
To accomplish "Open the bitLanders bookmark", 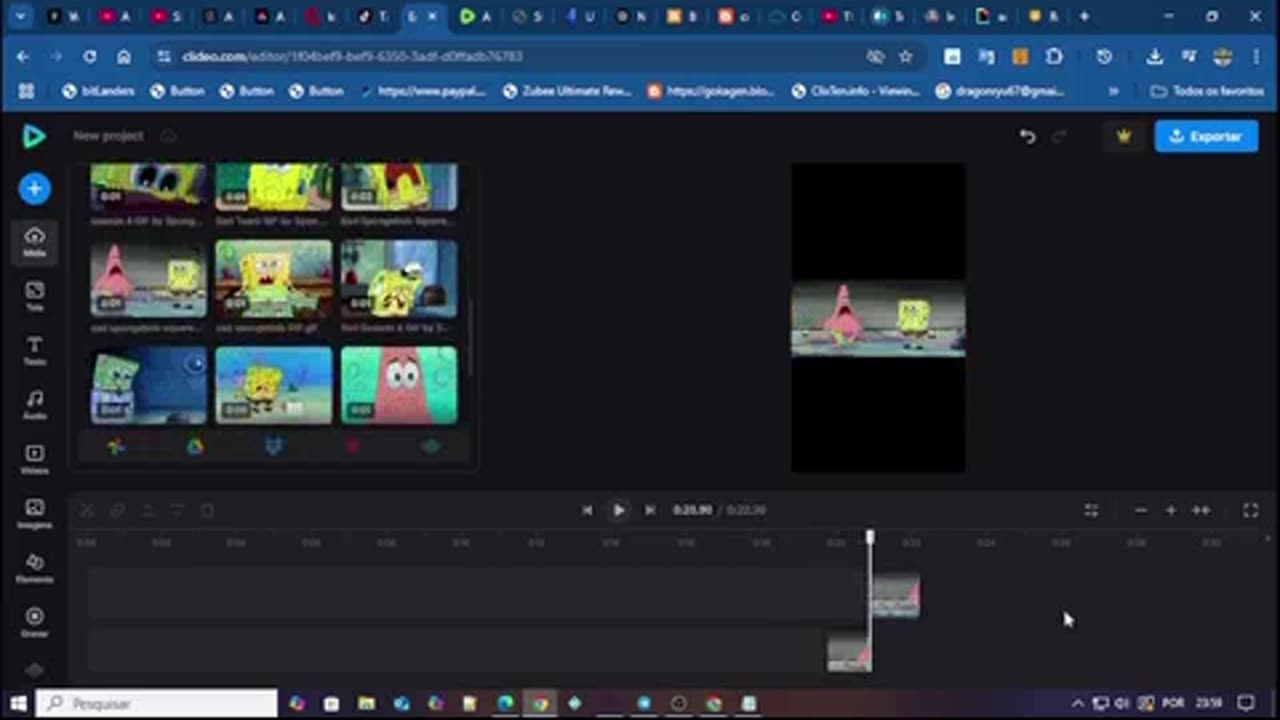I will [x=98, y=91].
